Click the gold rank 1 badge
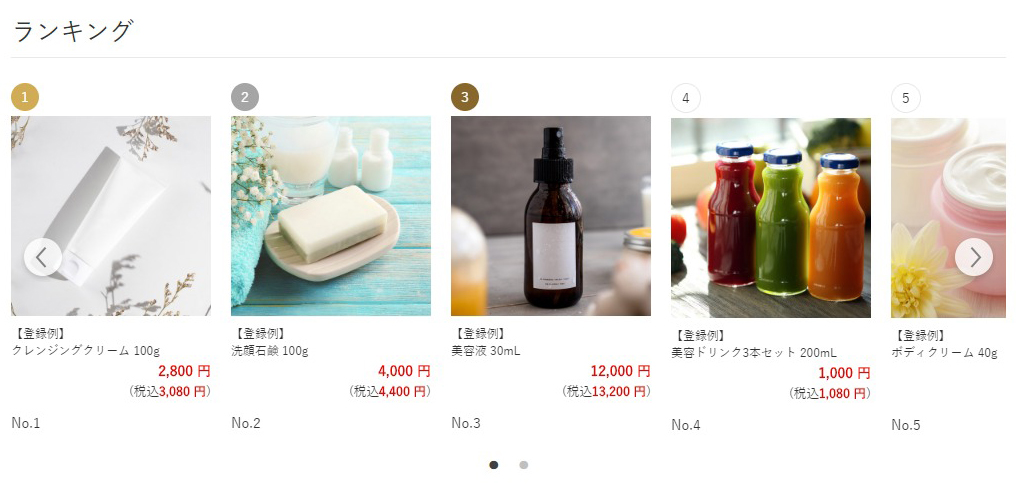 click(25, 97)
